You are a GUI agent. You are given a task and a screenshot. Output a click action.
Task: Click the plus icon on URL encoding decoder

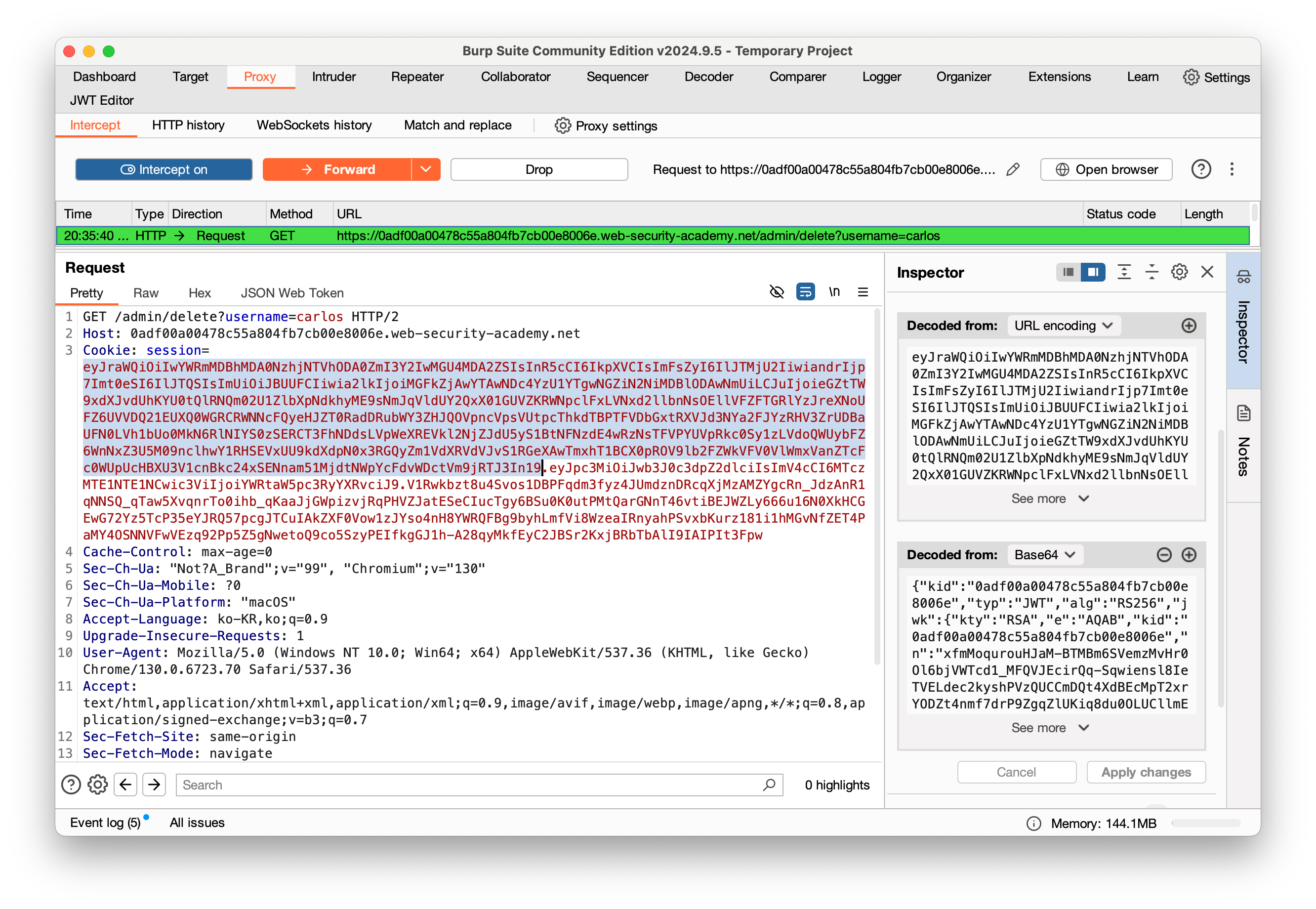pyautogui.click(x=1189, y=326)
